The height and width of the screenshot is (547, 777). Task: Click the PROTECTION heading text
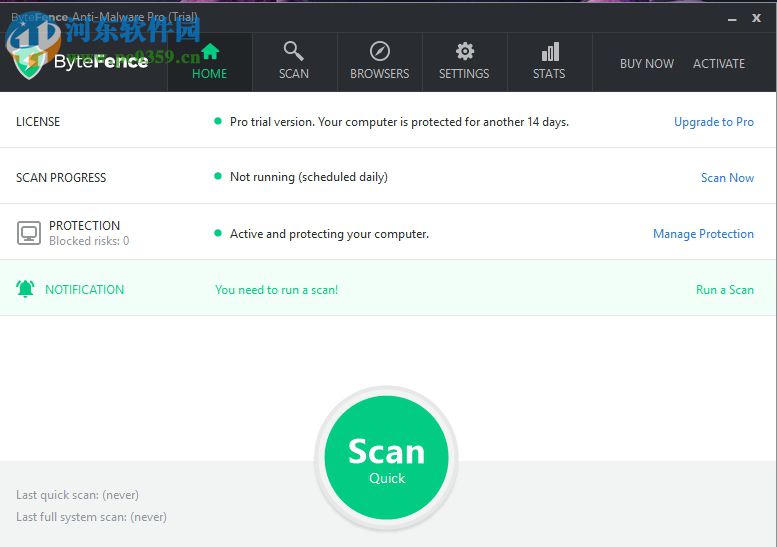pos(84,225)
